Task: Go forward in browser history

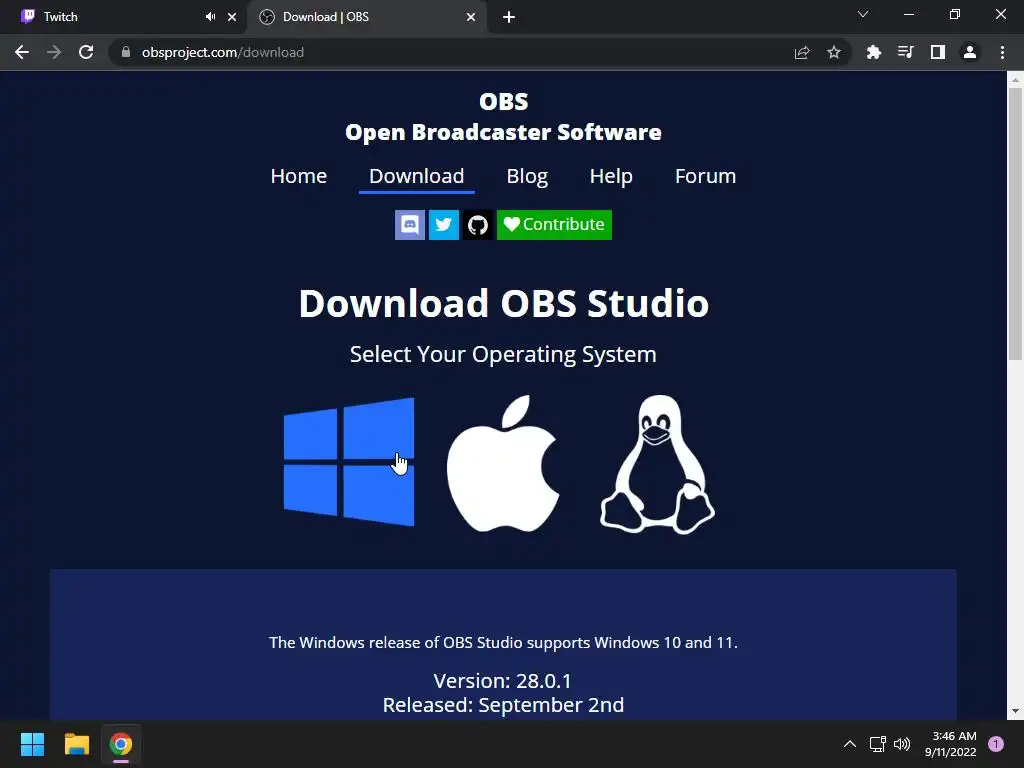Action: tap(54, 52)
